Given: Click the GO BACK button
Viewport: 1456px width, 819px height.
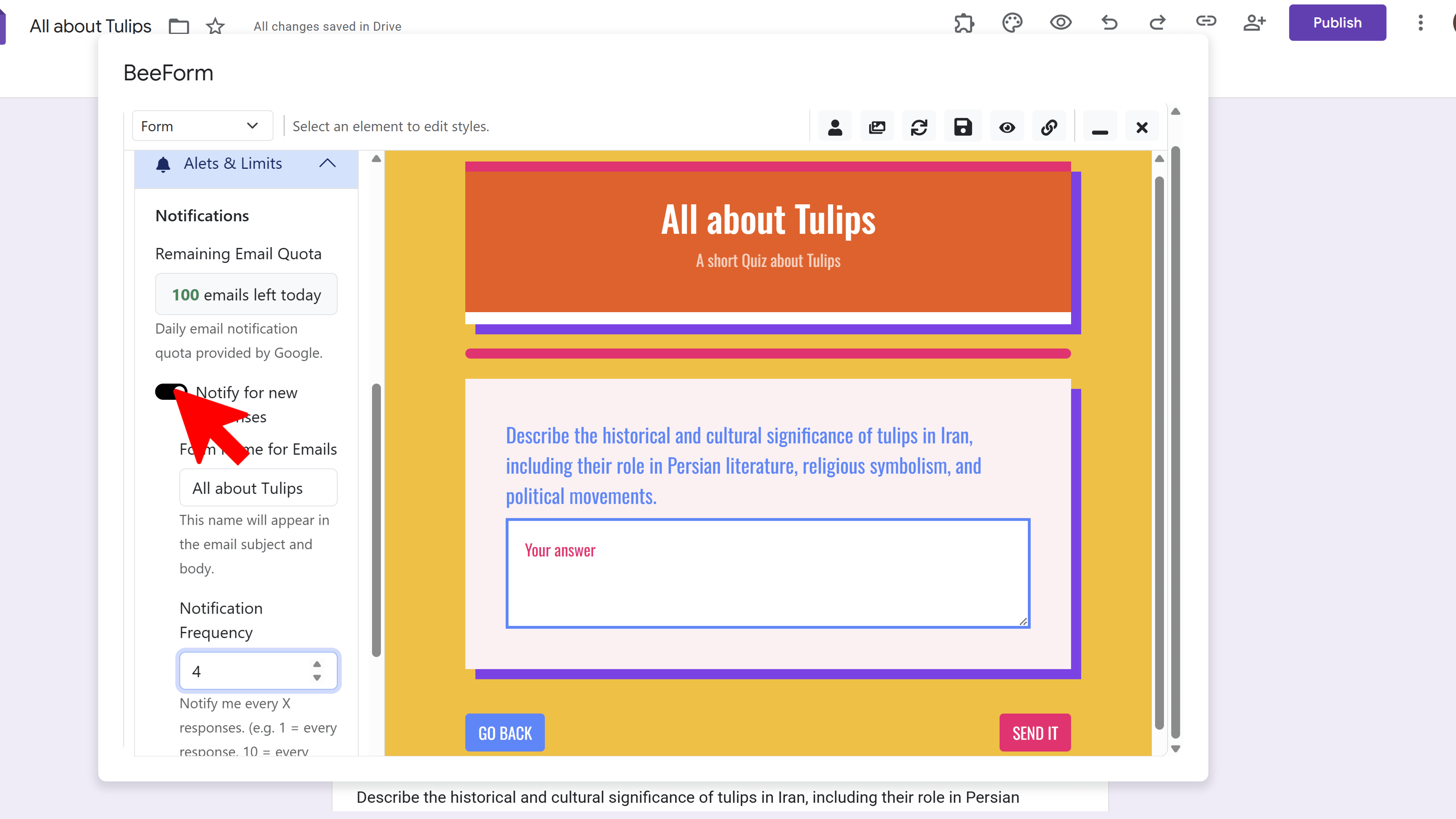Looking at the screenshot, I should click(x=505, y=733).
